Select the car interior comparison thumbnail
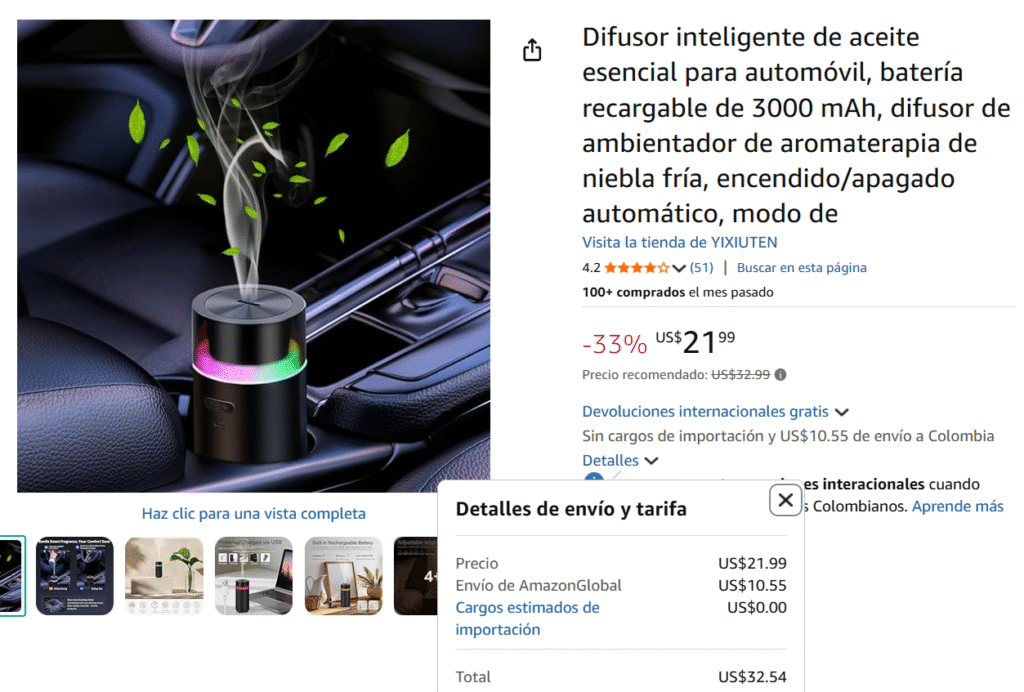This screenshot has width=1024, height=692. pyautogui.click(x=74, y=576)
